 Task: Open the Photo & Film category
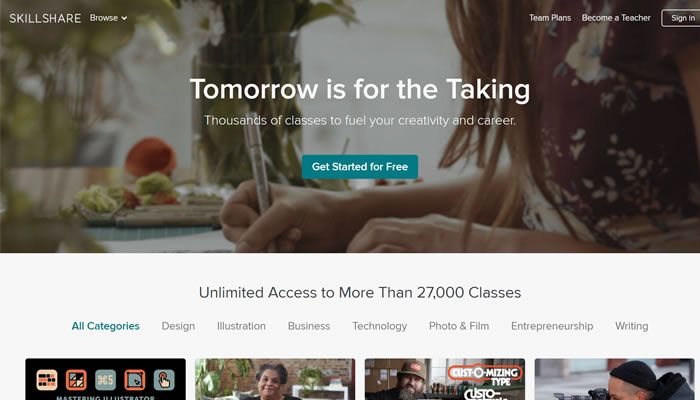459,326
